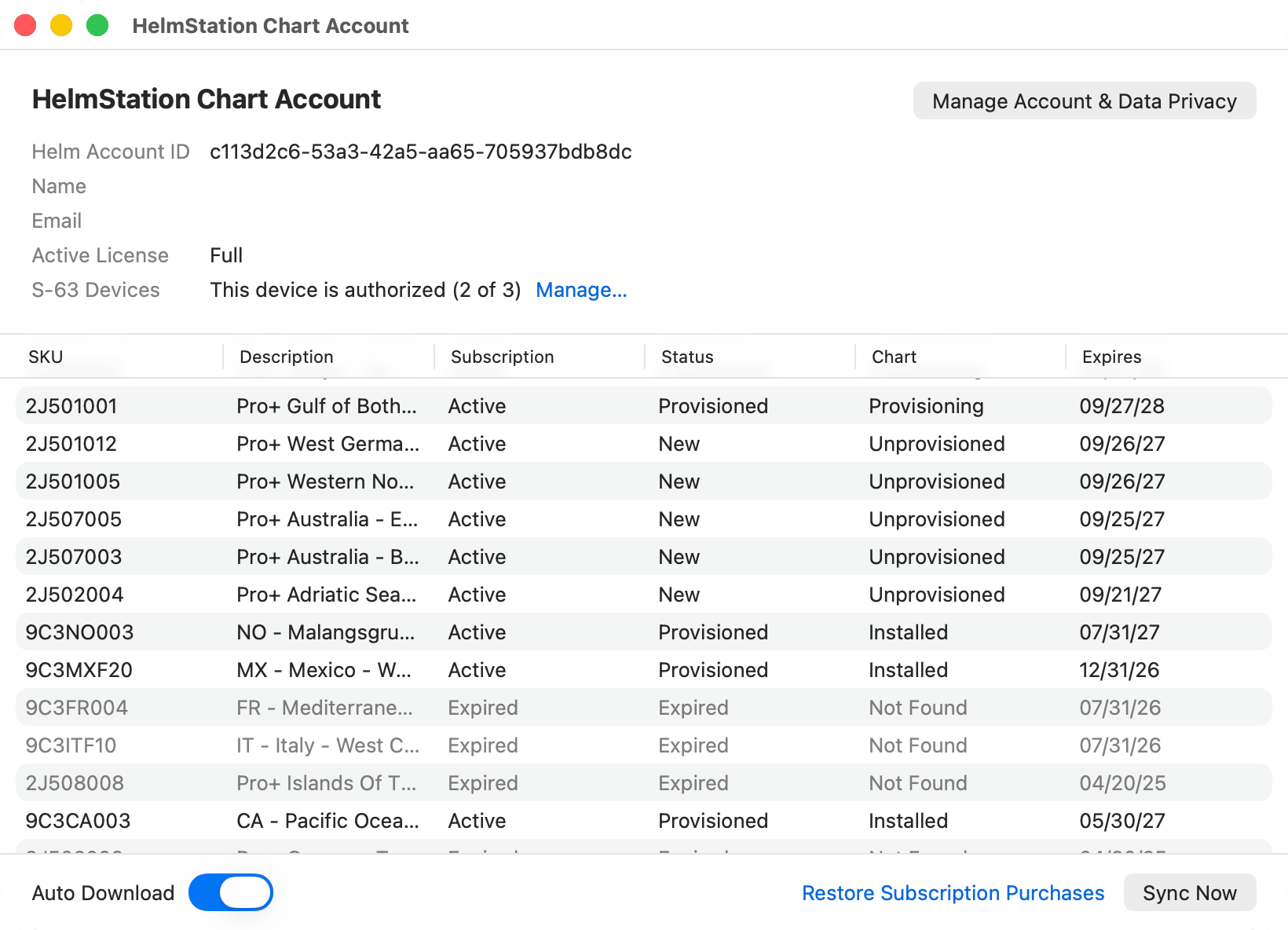The image size is (1288, 930).
Task: Click the Pro+ Adriatic Sea... description cell
Action: pos(327,595)
